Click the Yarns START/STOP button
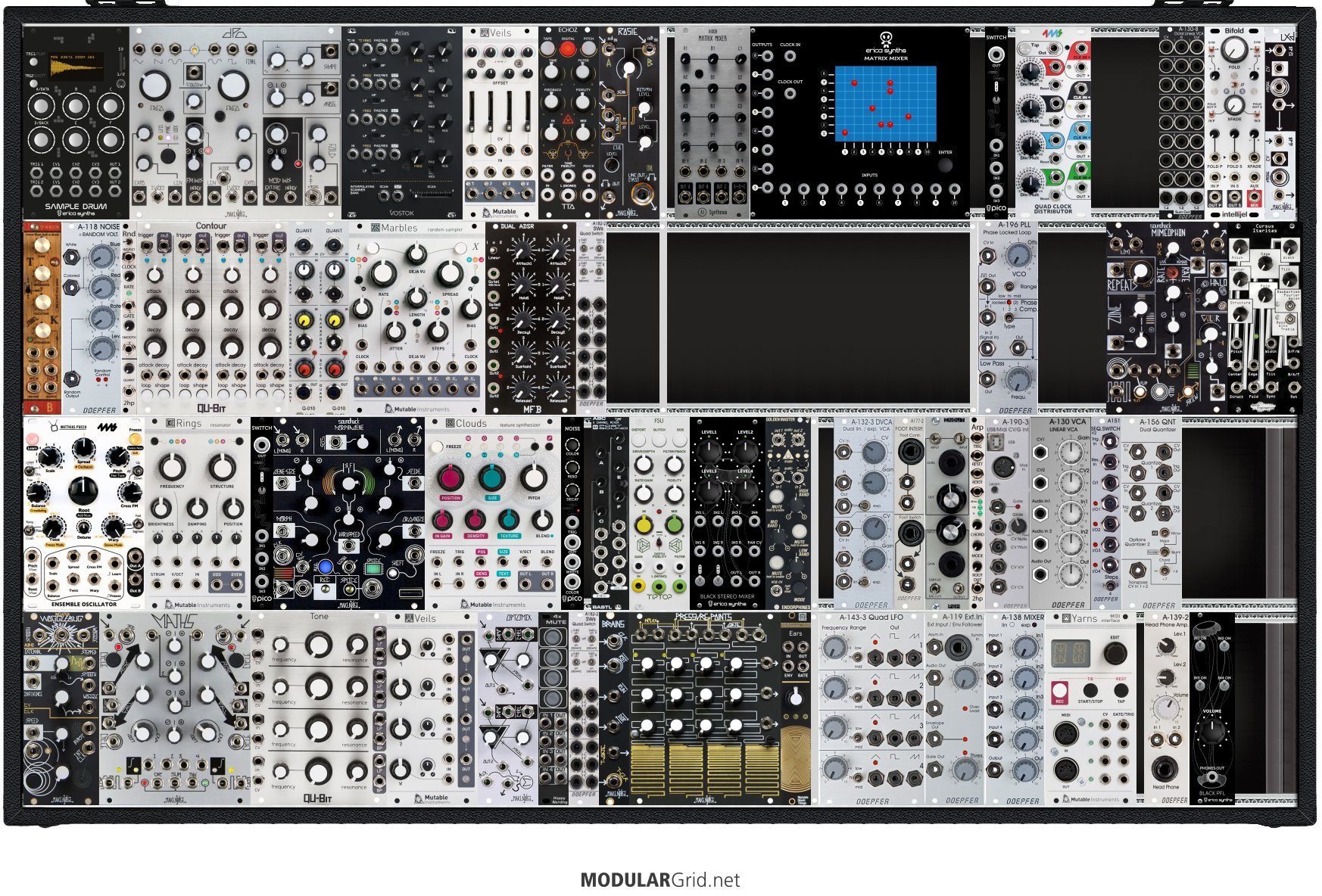The width and height of the screenshot is (1322, 896). point(1090,690)
